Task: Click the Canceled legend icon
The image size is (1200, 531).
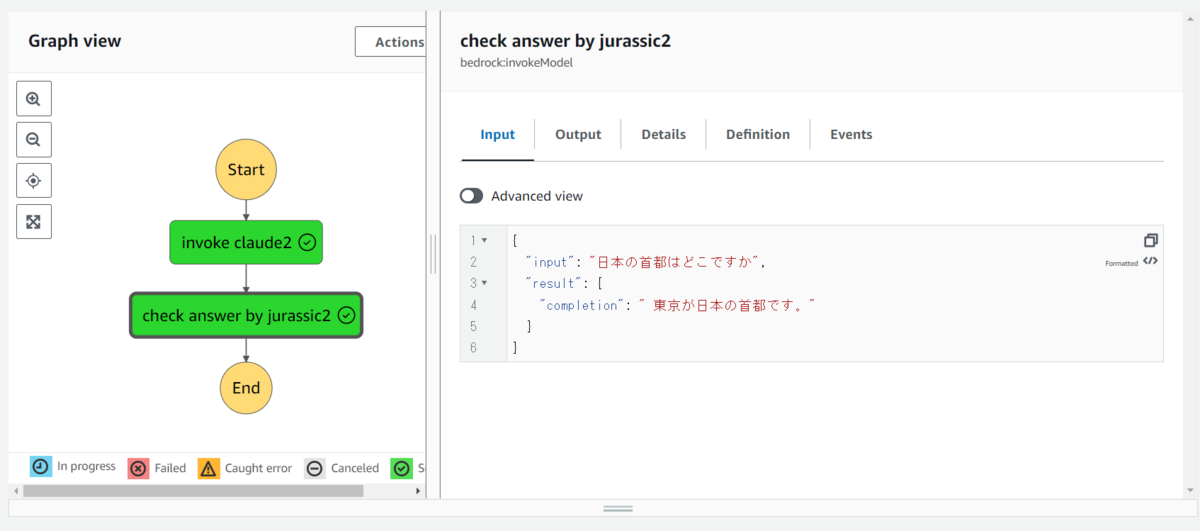Action: [x=315, y=468]
